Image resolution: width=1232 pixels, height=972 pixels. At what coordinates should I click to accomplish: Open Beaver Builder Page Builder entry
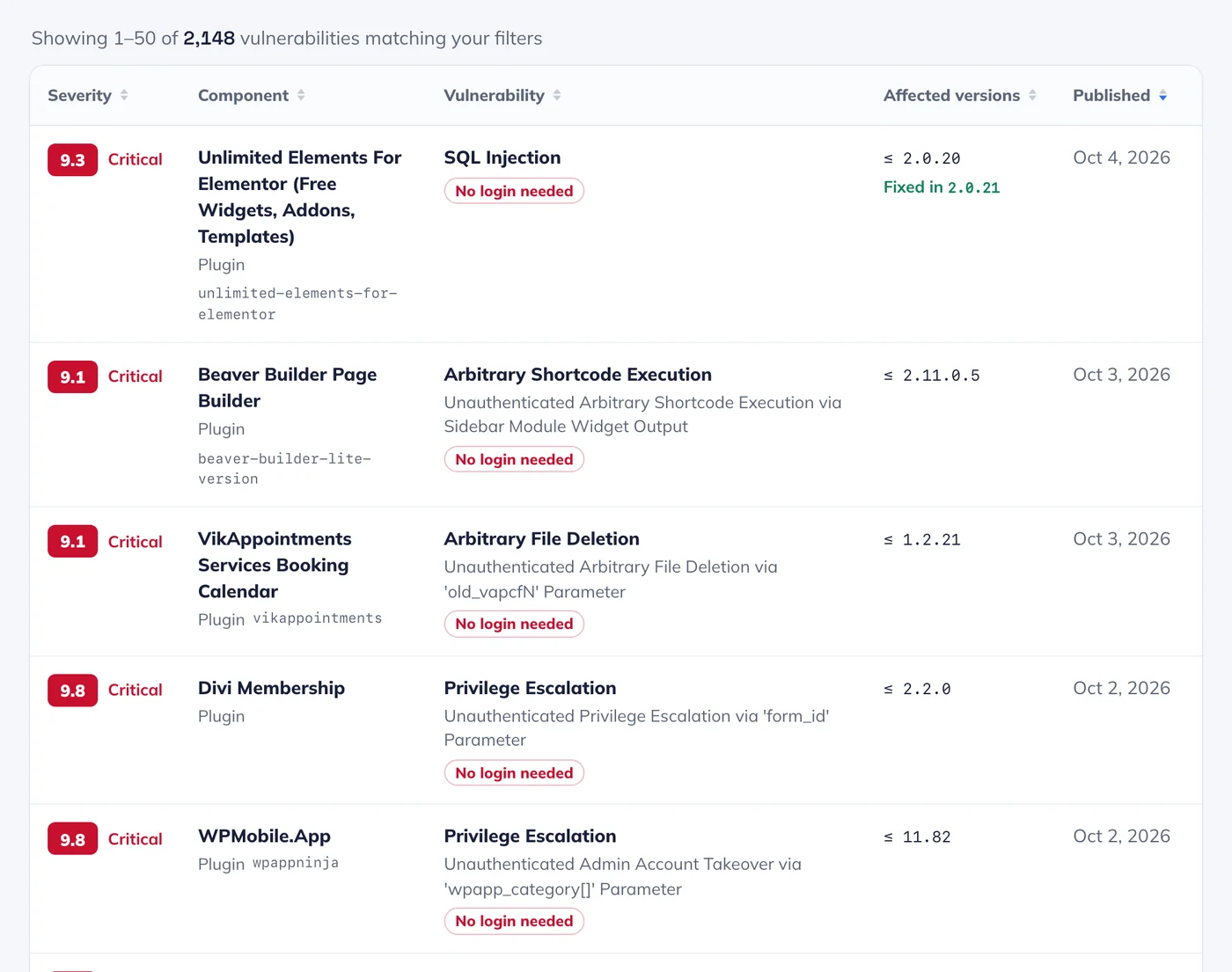tap(287, 387)
